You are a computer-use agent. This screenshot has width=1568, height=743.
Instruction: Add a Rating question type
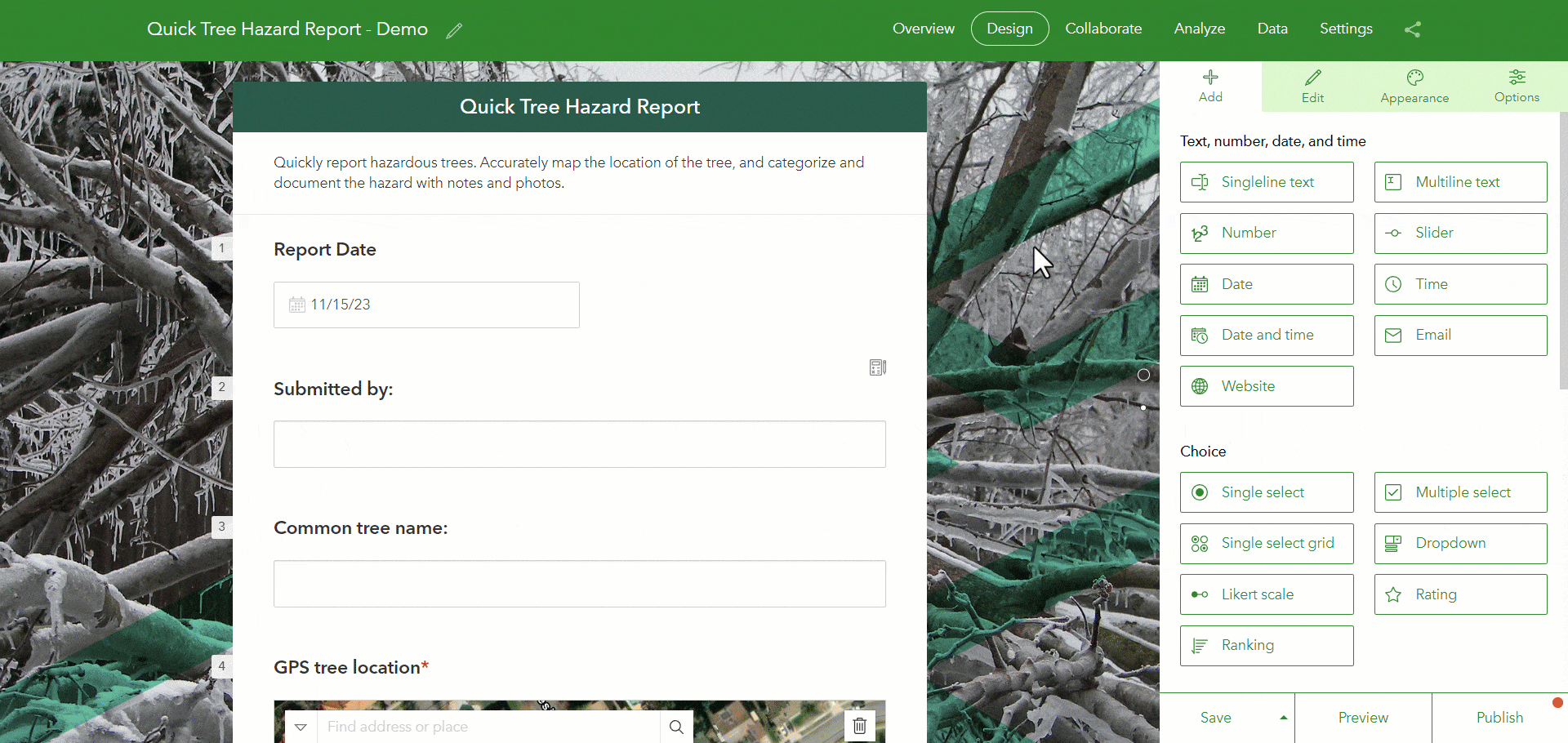coord(1460,594)
